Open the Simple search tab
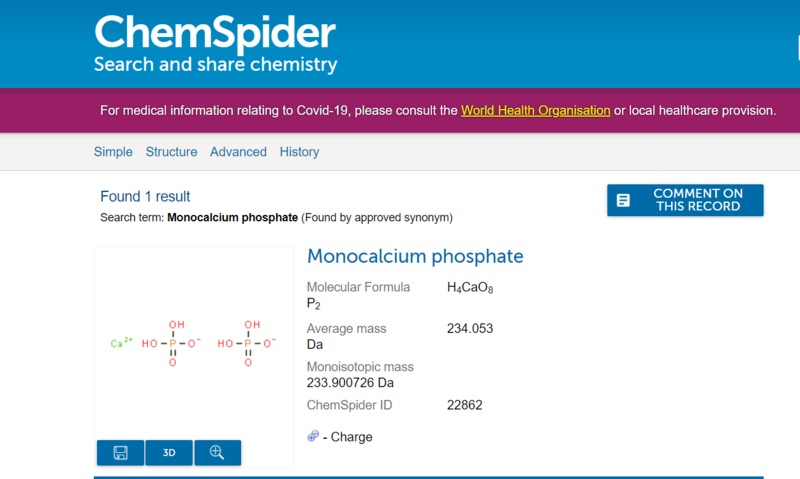Viewport: 800px width, 479px height. click(113, 152)
